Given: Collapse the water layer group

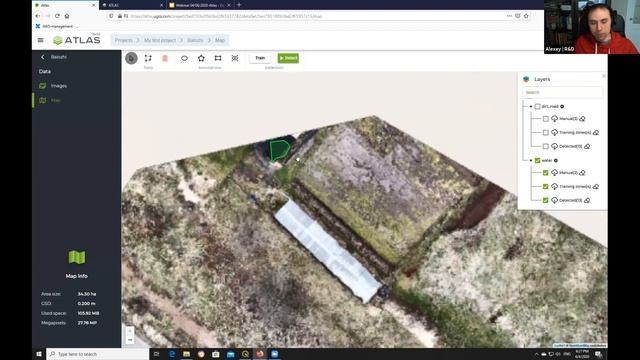Looking at the screenshot, I should [531, 160].
